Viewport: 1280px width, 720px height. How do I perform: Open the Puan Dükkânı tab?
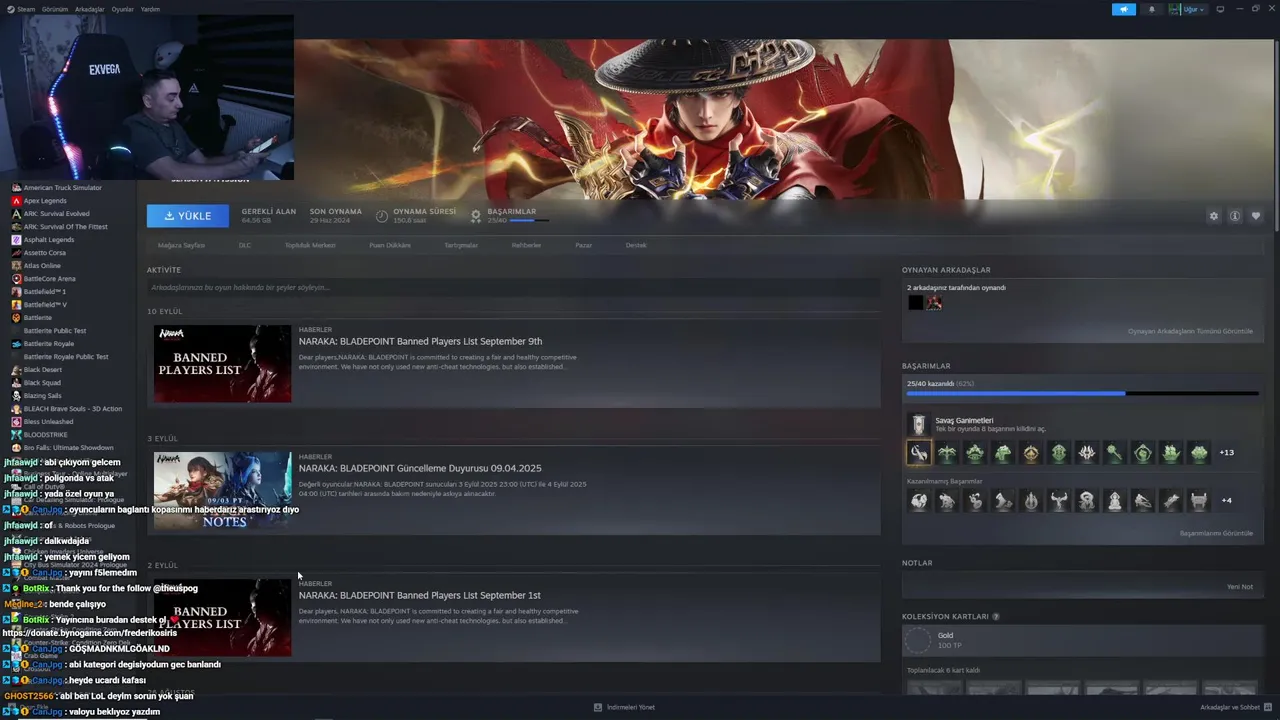pyautogui.click(x=390, y=245)
